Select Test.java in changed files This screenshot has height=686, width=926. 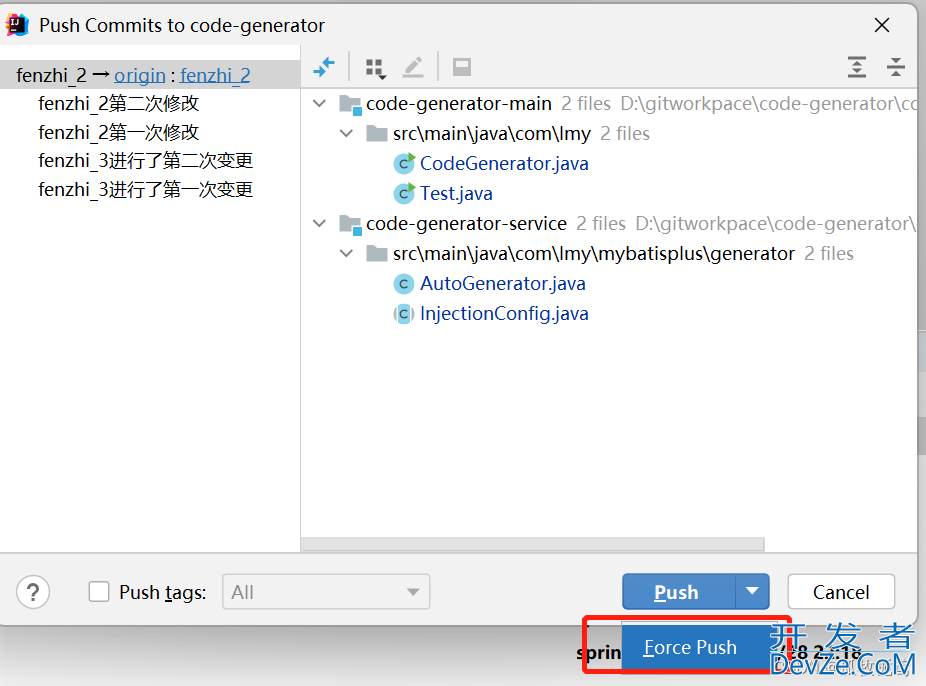pos(456,194)
